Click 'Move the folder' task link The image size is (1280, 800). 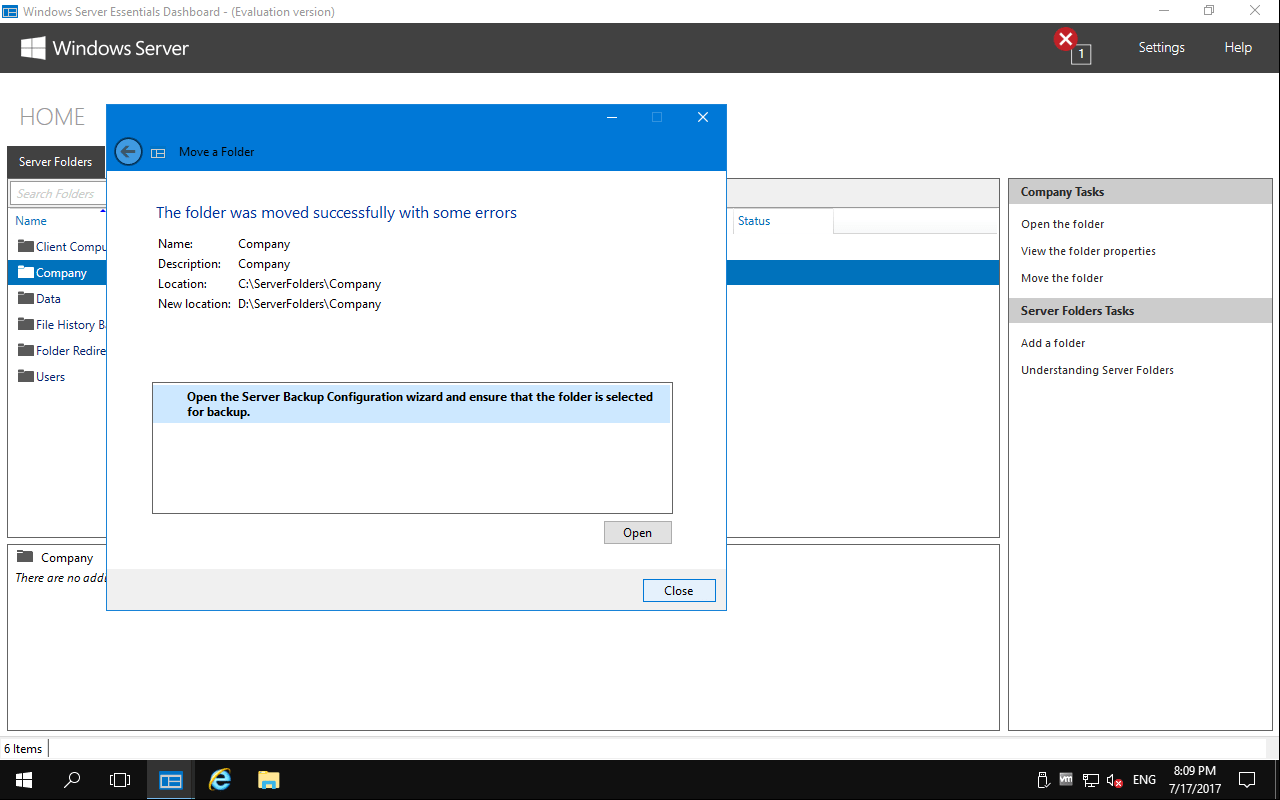click(x=1062, y=278)
